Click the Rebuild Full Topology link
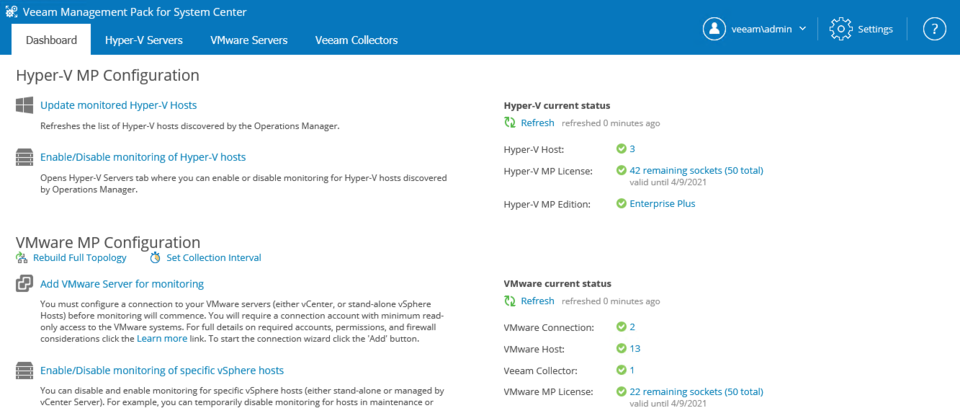The image size is (960, 408). [80, 258]
